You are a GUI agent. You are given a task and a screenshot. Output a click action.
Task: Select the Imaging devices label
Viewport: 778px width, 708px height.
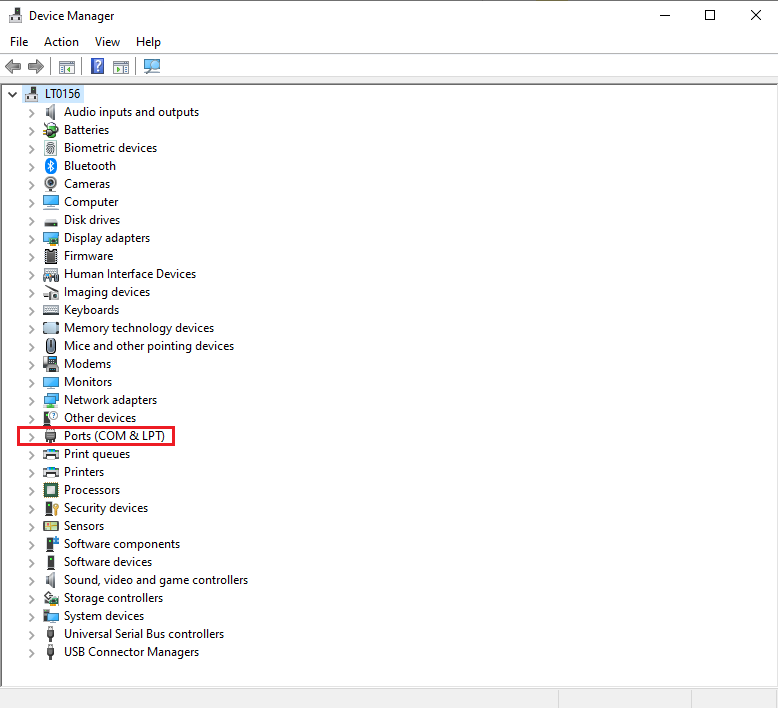(107, 292)
